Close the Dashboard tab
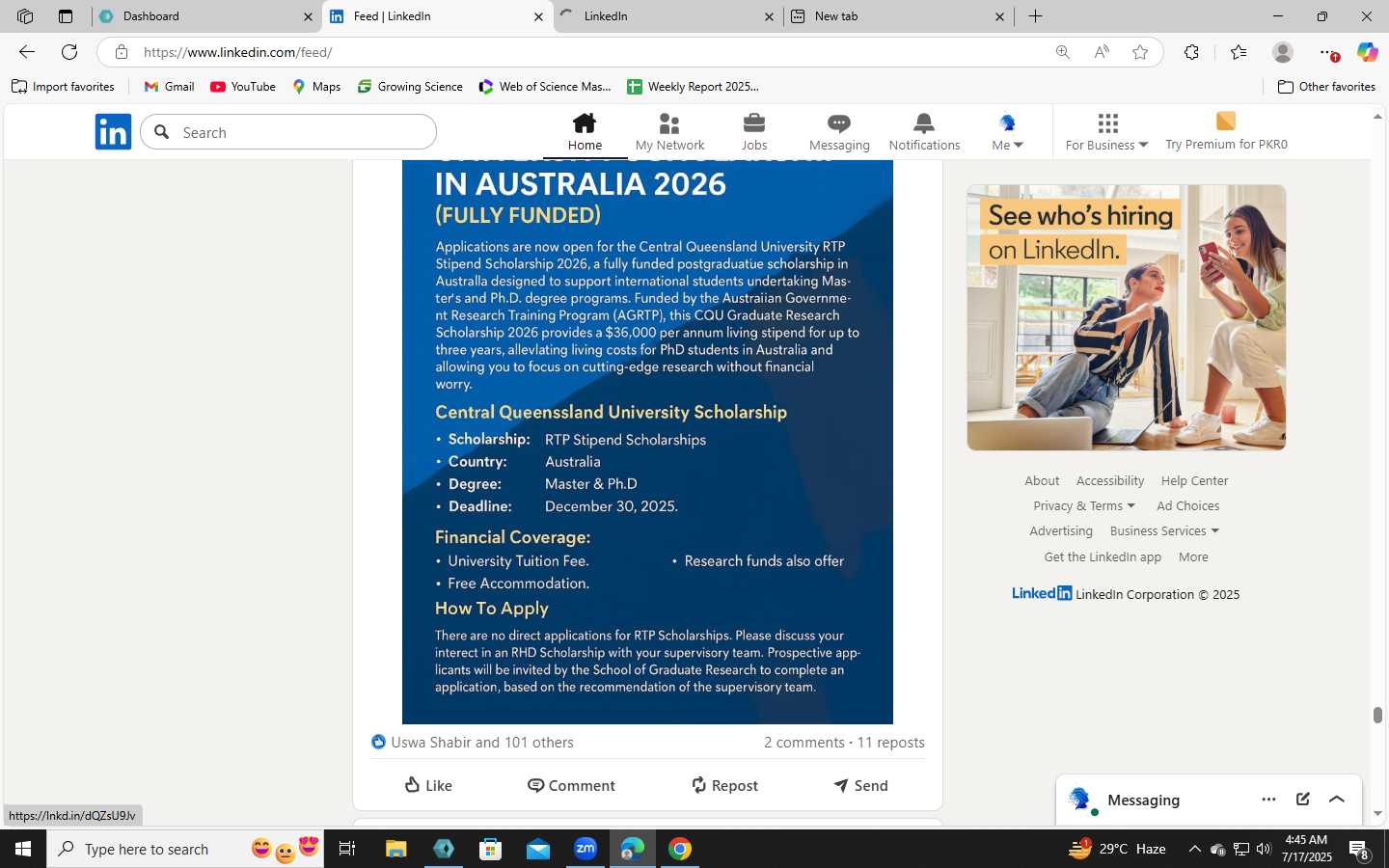This screenshot has height=868, width=1389. coord(308,16)
